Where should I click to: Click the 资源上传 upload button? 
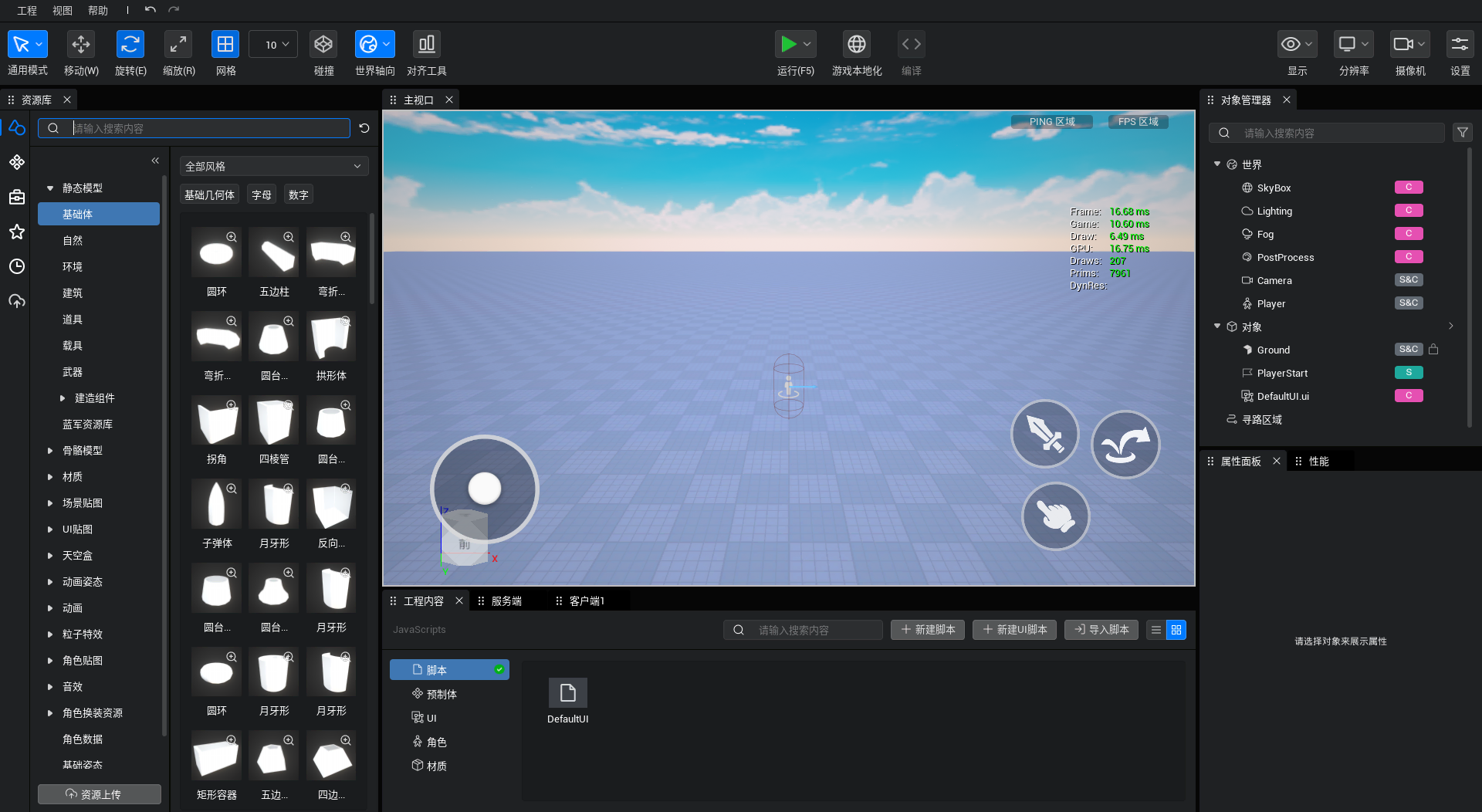(100, 794)
